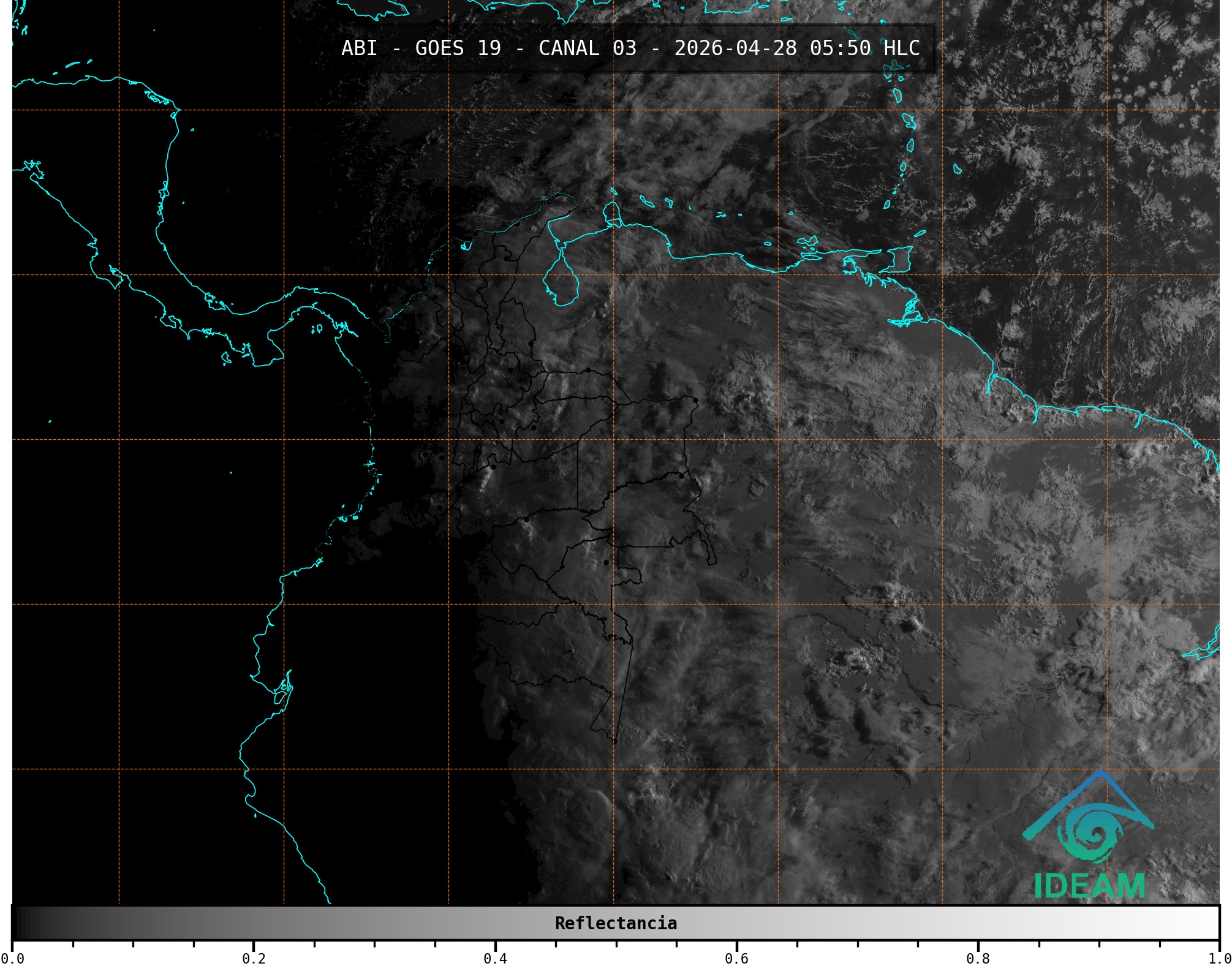The height and width of the screenshot is (966, 1232).
Task: Click the 0.6 tick label on the colorbar
Action: click(736, 957)
